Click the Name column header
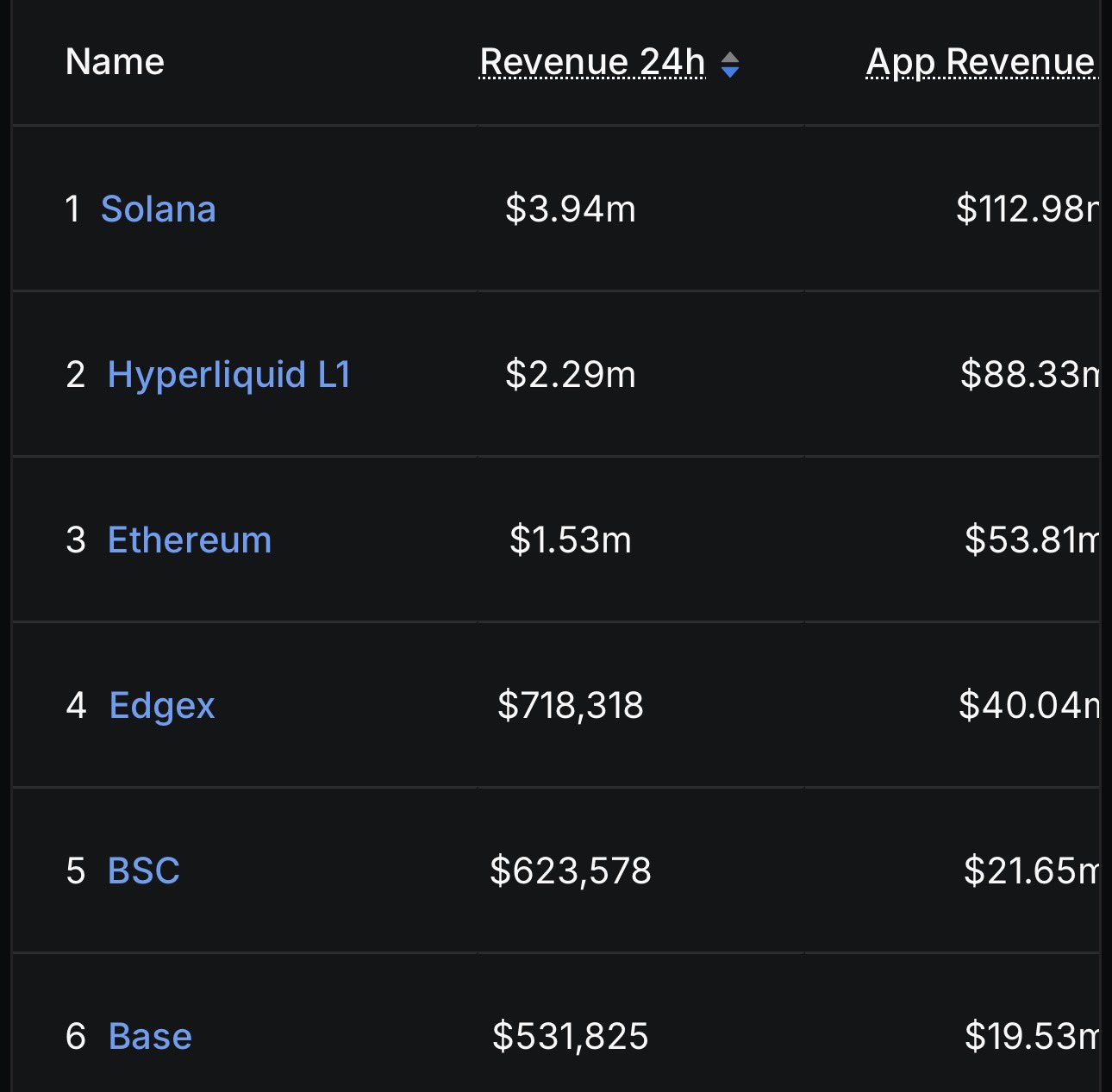This screenshot has height=1092, width=1112. pos(115,62)
